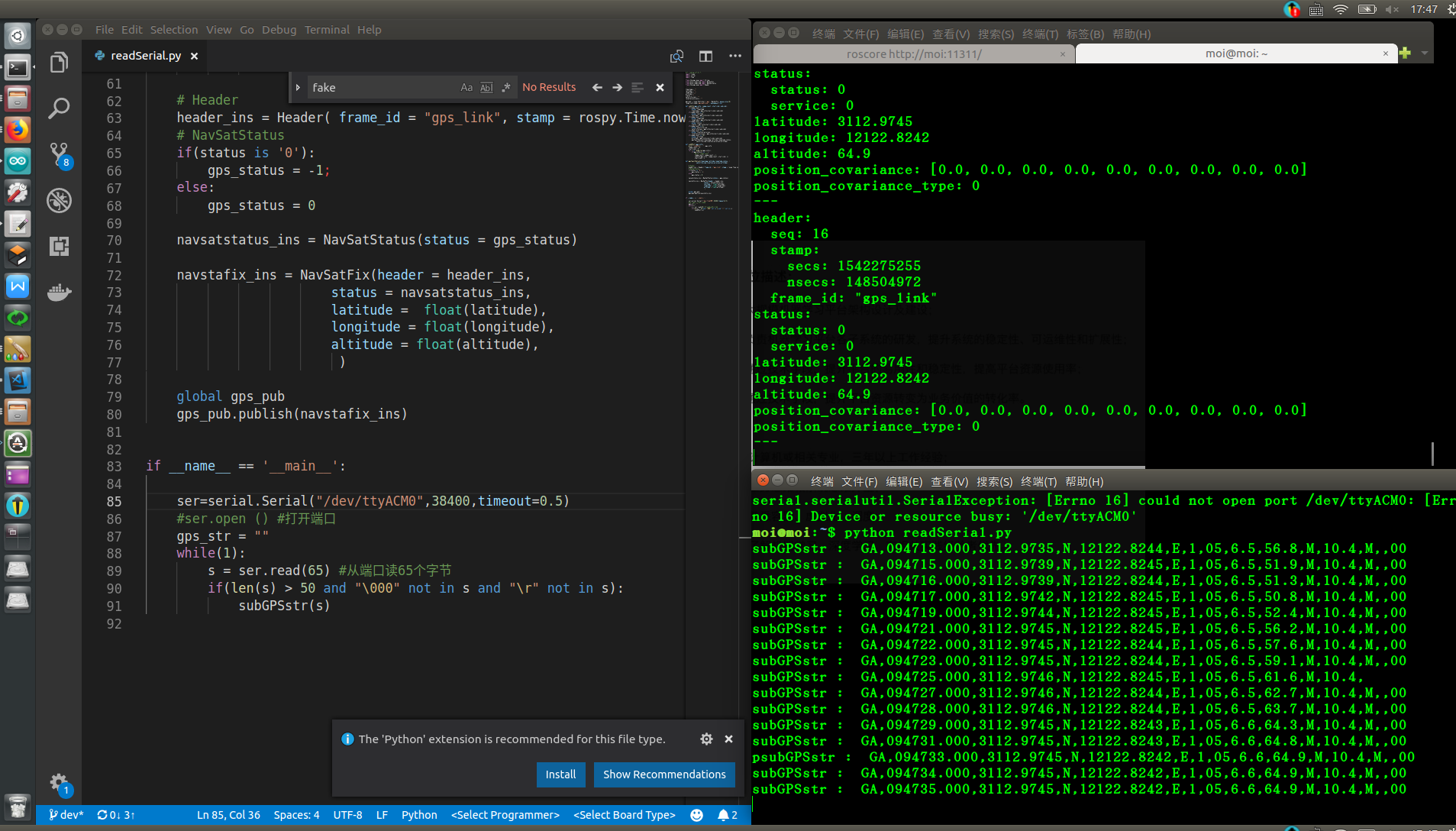Viewport: 1456px width, 831px height.
Task: Open the Debug view in activity bar
Action: coord(59,200)
